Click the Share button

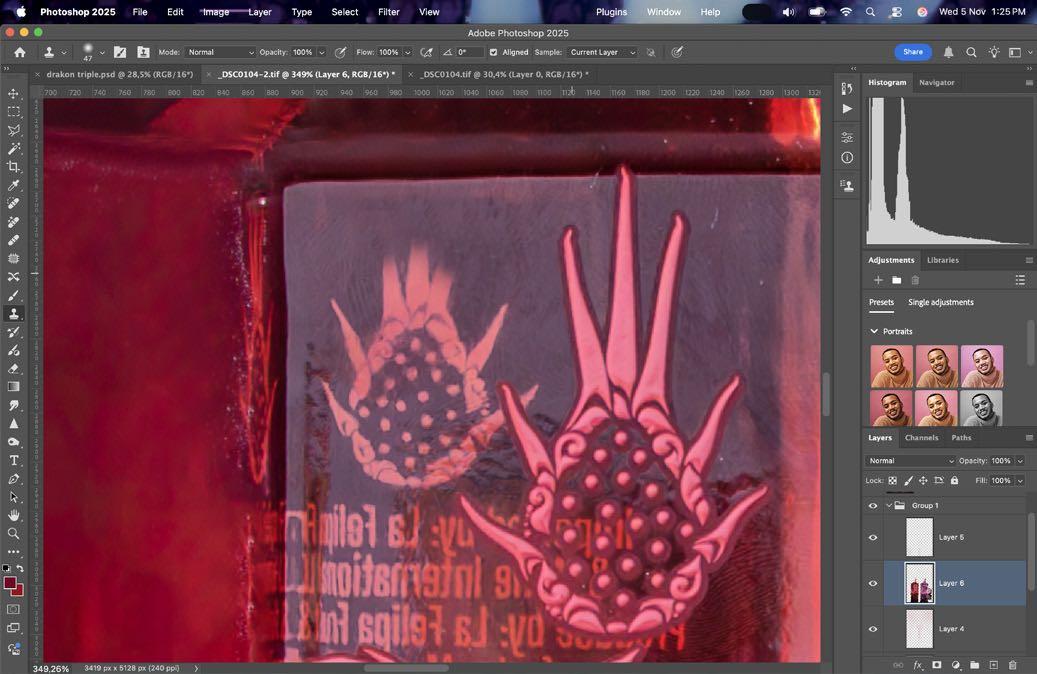[913, 52]
